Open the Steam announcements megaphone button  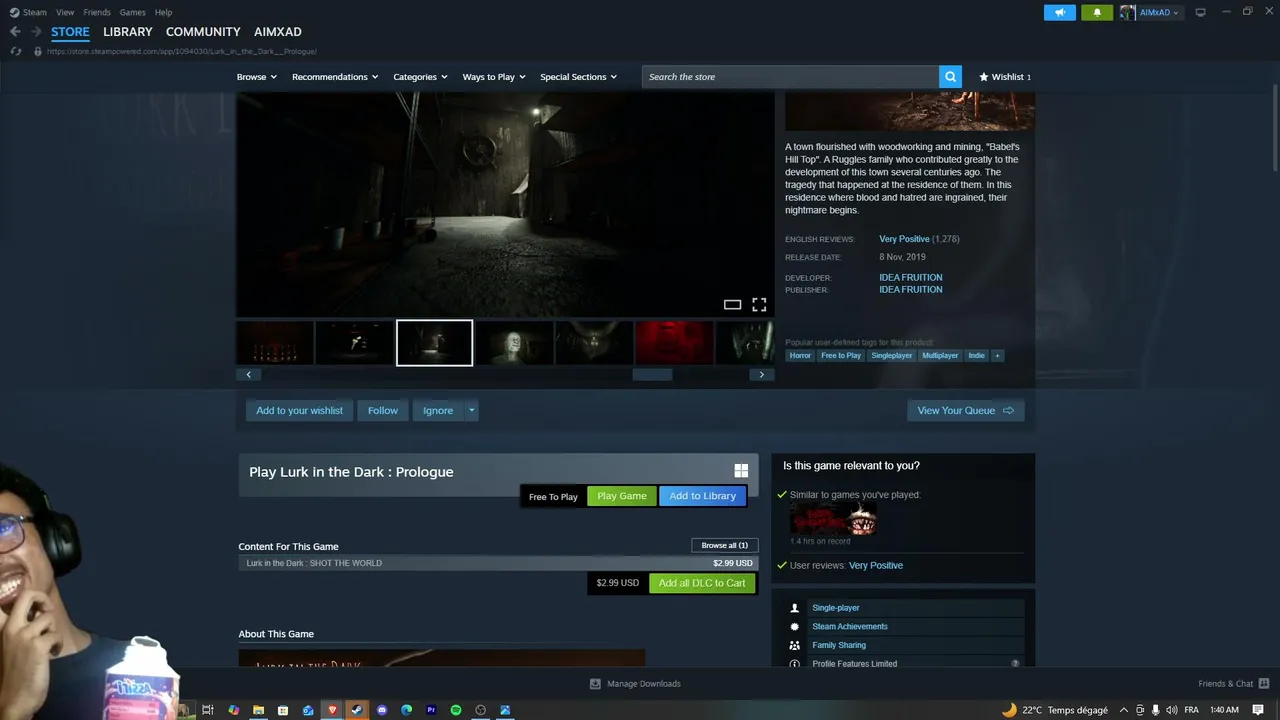click(x=1060, y=12)
